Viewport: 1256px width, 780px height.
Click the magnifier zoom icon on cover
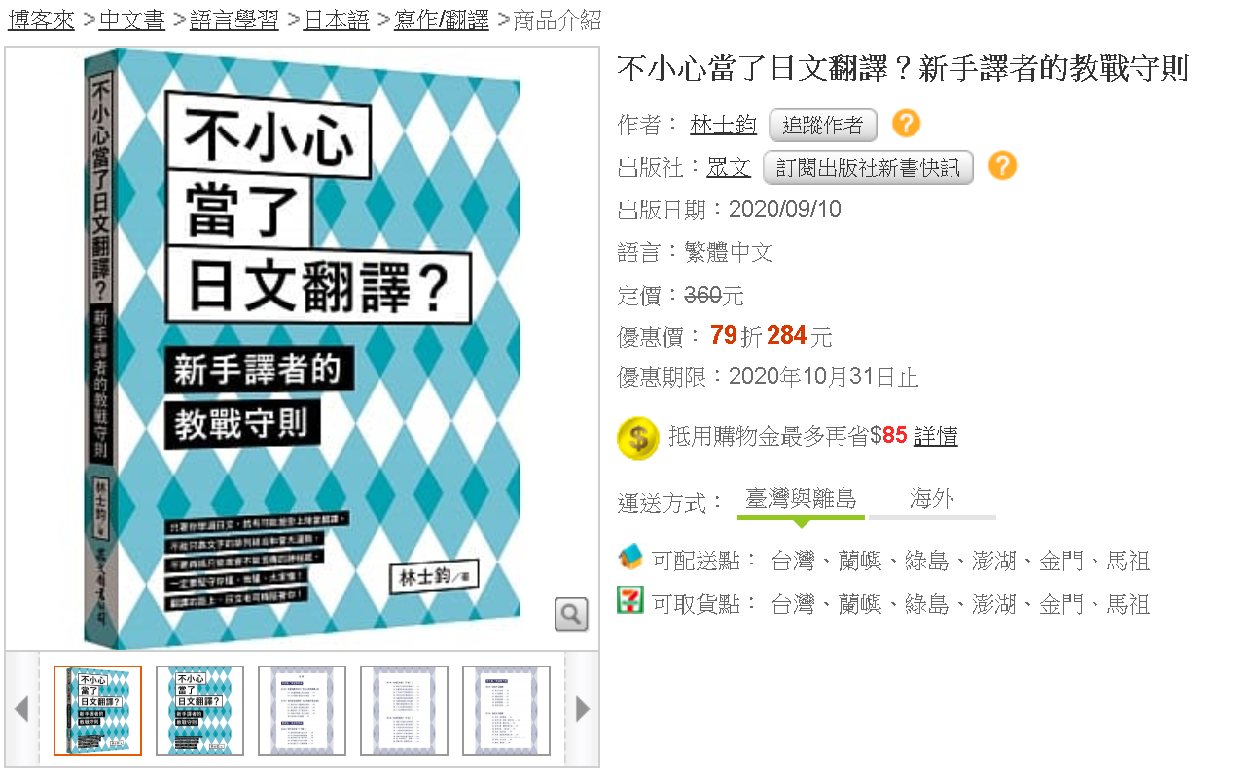pos(571,614)
